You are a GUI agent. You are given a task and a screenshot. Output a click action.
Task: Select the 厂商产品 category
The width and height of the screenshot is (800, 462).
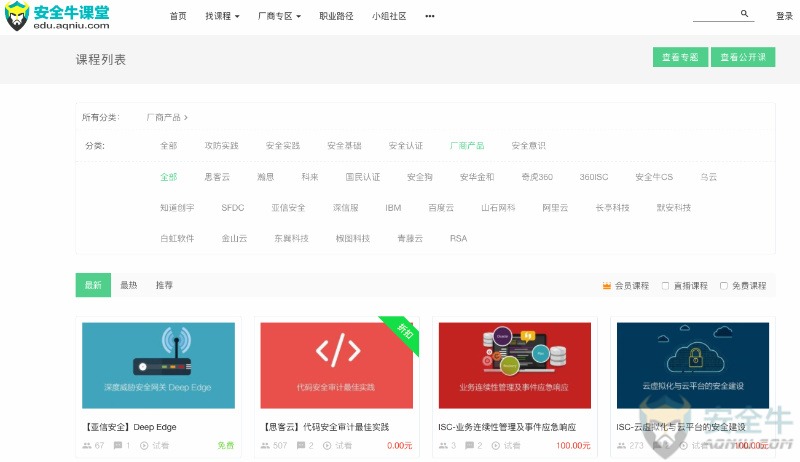point(467,146)
